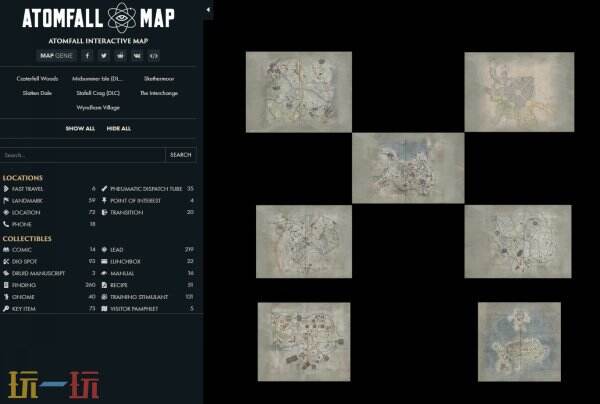Click into the Search text field
The image size is (600, 404).
[83, 155]
